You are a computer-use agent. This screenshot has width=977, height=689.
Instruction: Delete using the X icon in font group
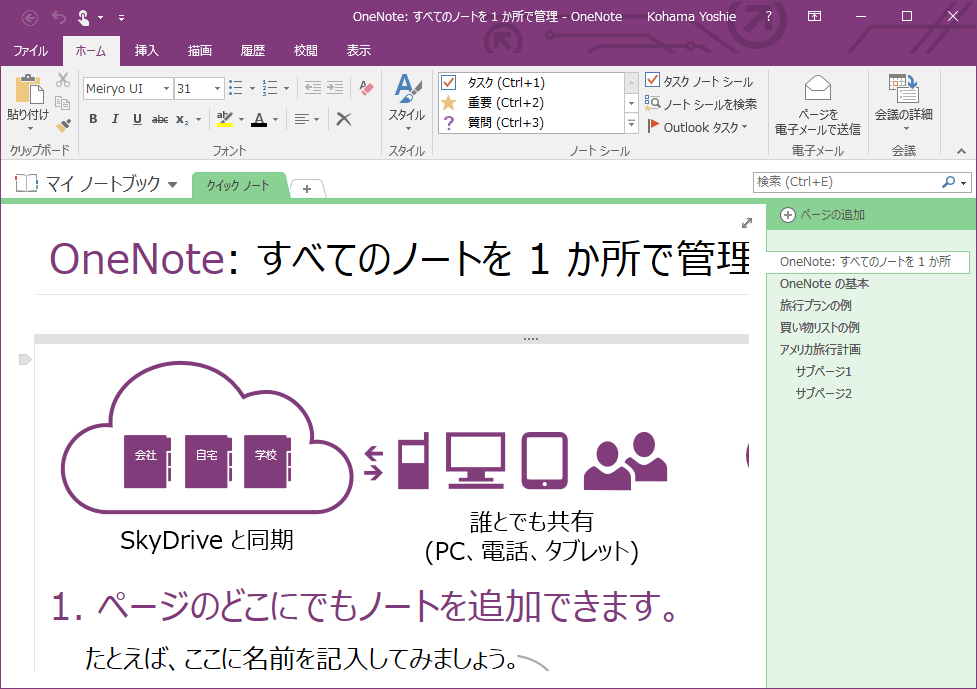coord(344,119)
